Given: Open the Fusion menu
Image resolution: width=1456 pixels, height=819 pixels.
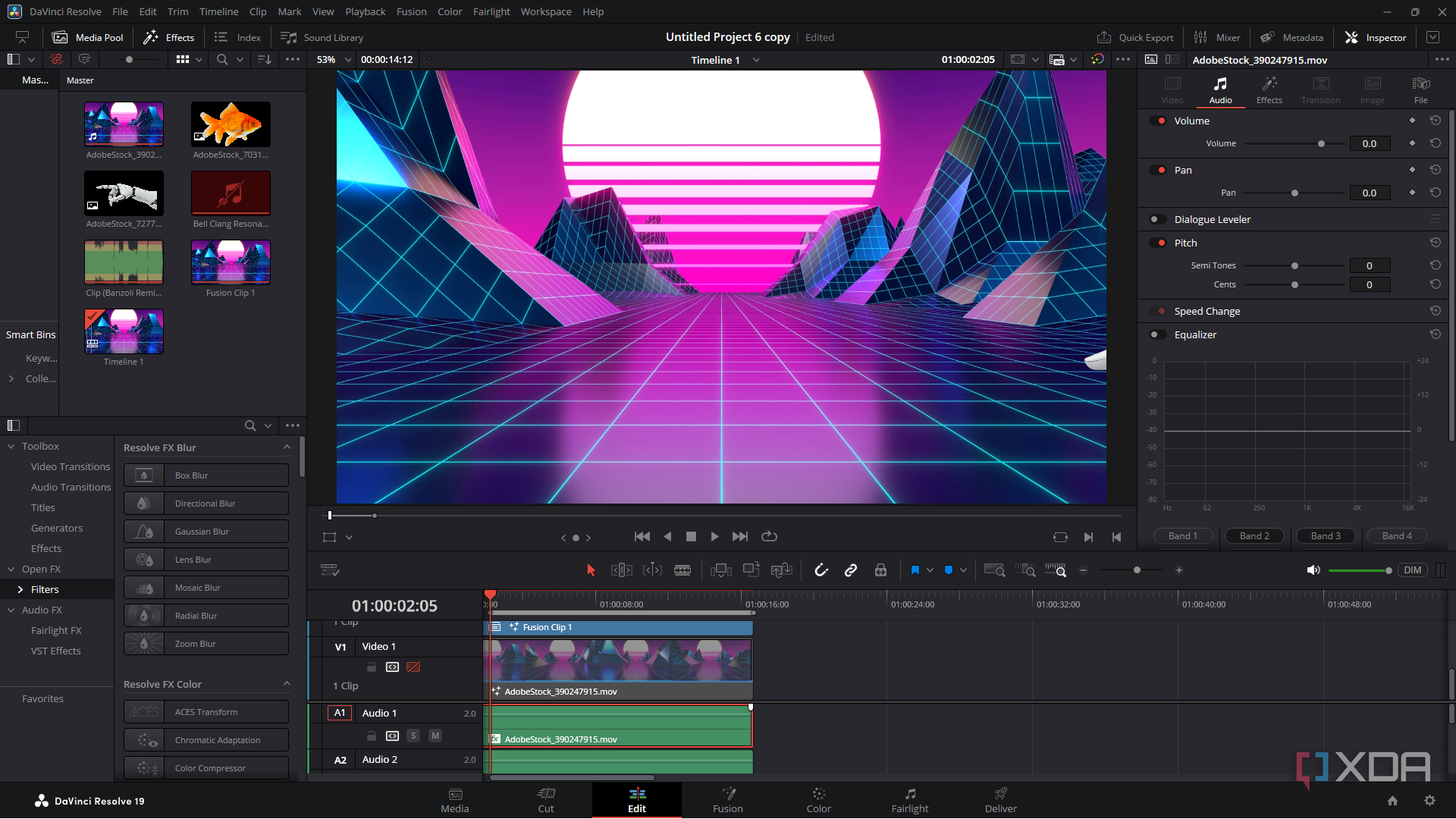Looking at the screenshot, I should tap(411, 11).
